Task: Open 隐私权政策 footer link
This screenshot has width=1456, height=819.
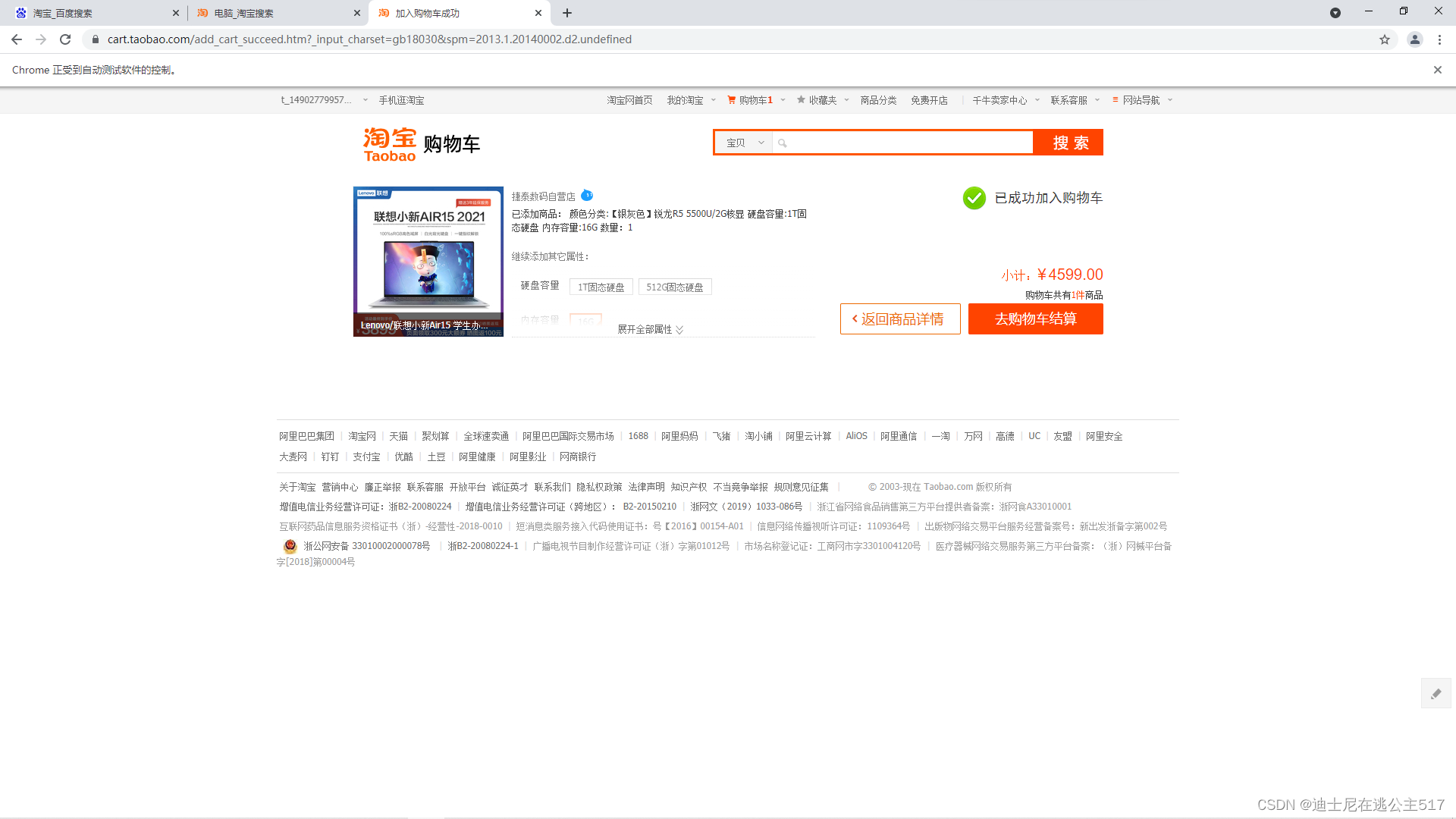Action: [599, 487]
